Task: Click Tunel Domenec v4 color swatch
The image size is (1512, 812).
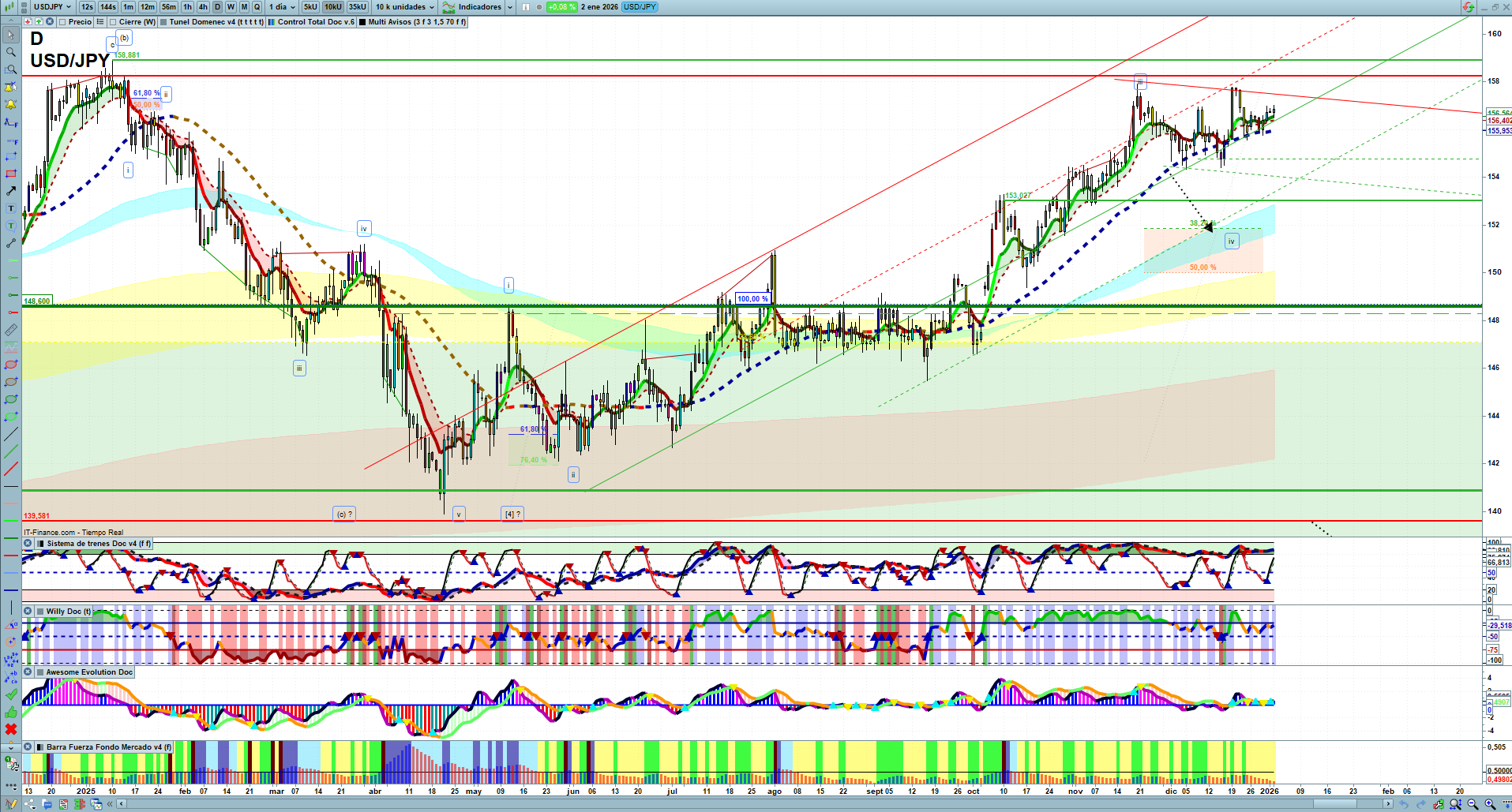Action: point(163,22)
